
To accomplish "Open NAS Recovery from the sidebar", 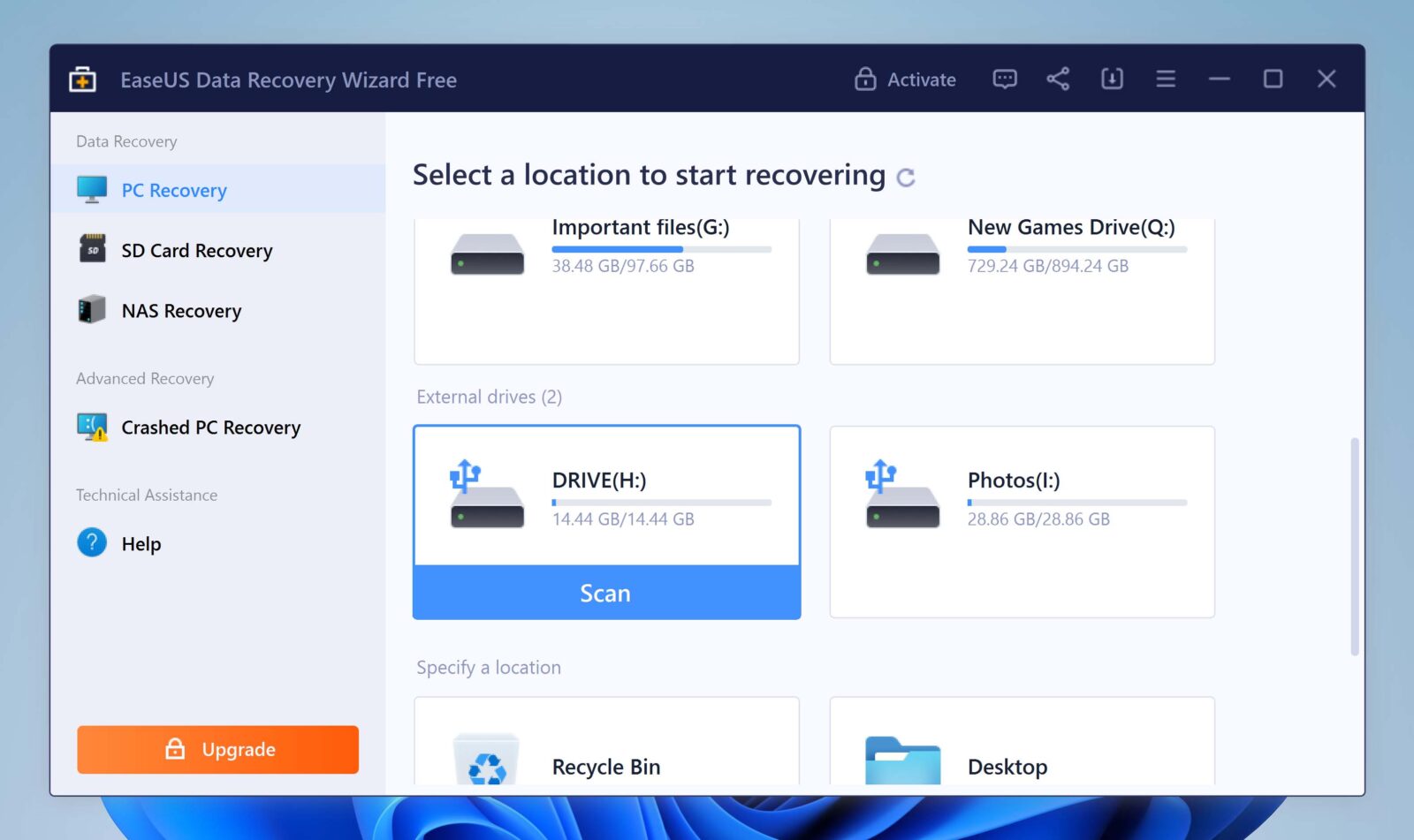I will pyautogui.click(x=181, y=310).
